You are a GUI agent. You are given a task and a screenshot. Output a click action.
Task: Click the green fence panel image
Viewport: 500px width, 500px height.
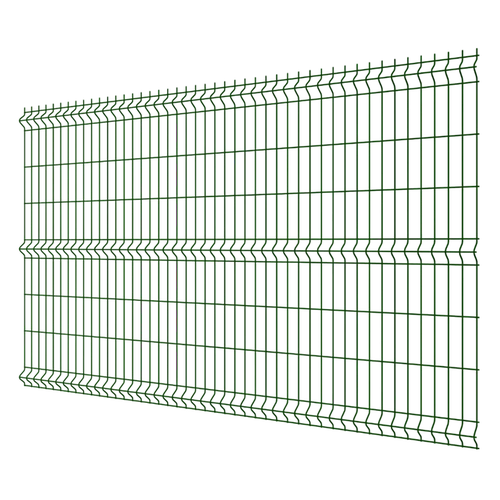point(250,248)
